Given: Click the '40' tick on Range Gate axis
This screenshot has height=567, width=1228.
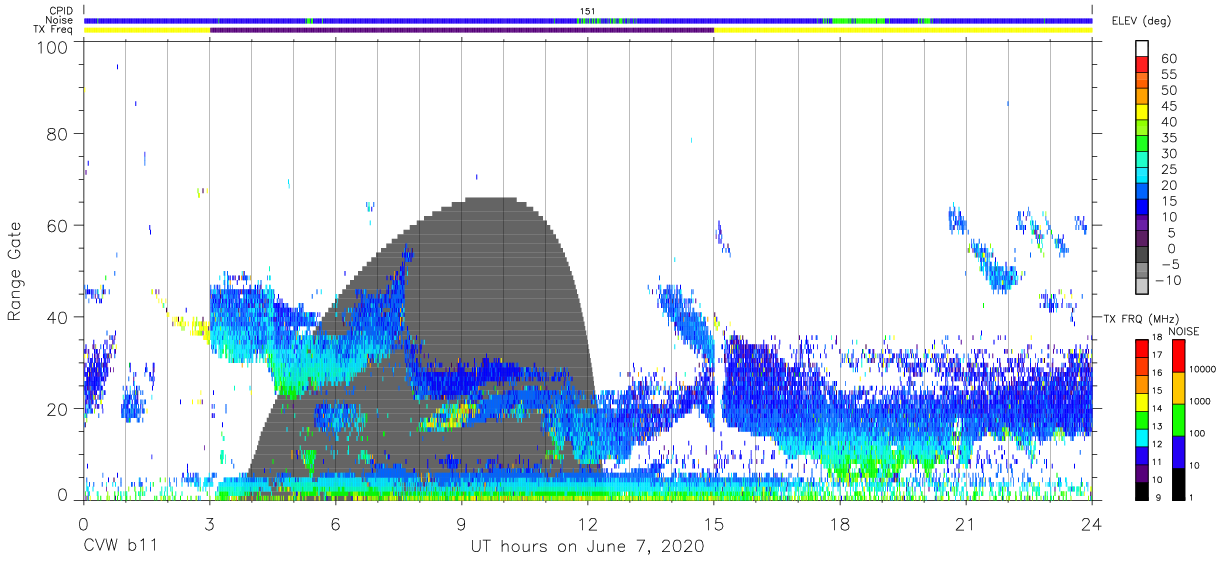Looking at the screenshot, I should click(59, 317).
